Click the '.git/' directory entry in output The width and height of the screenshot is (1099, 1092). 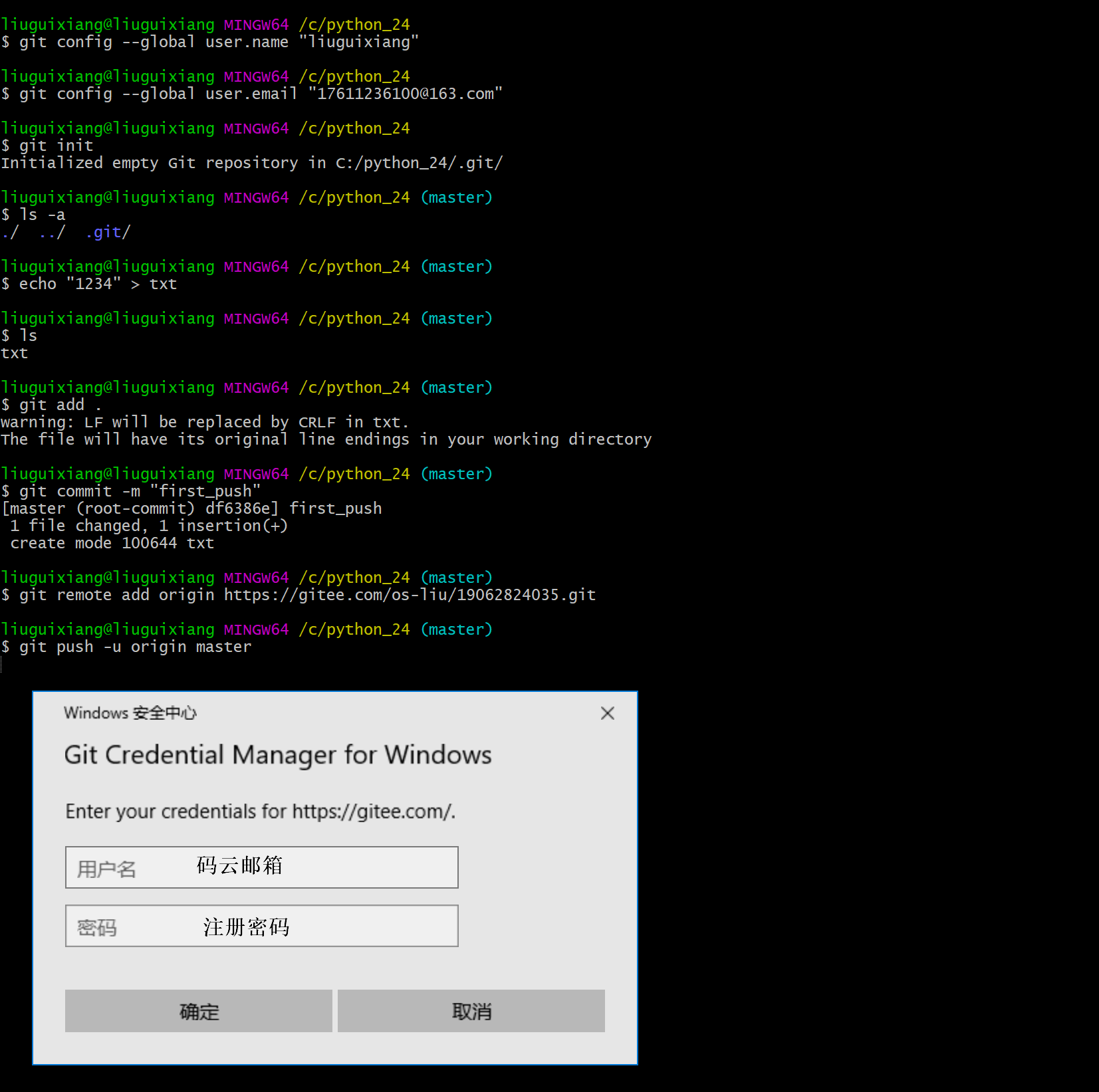(x=108, y=232)
